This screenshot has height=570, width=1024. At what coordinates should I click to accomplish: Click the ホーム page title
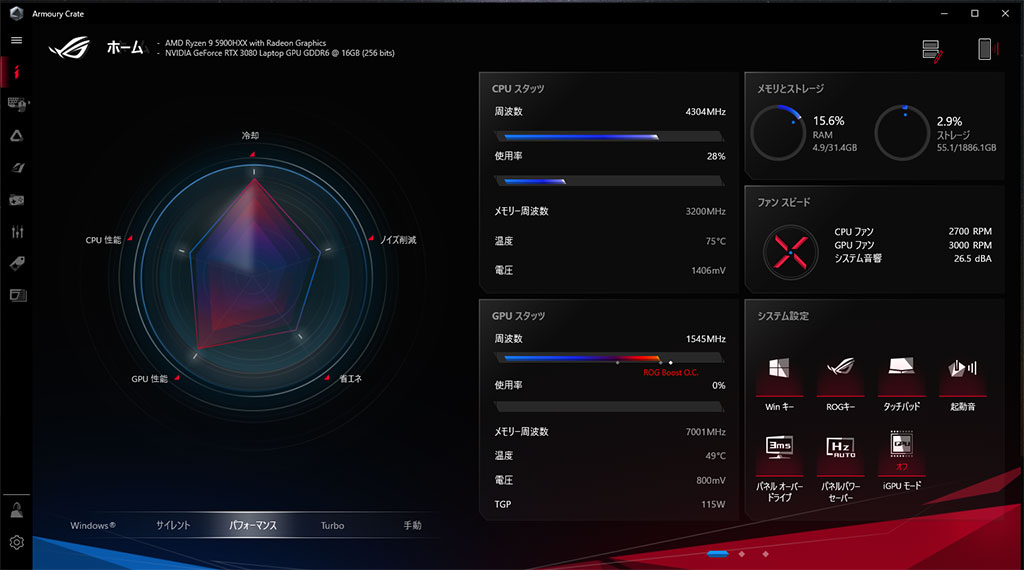click(125, 47)
